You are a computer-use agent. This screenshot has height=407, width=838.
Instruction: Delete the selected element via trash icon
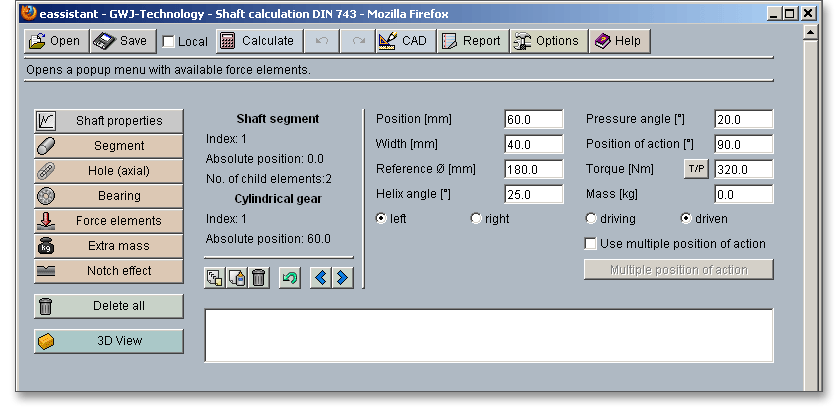(x=258, y=277)
